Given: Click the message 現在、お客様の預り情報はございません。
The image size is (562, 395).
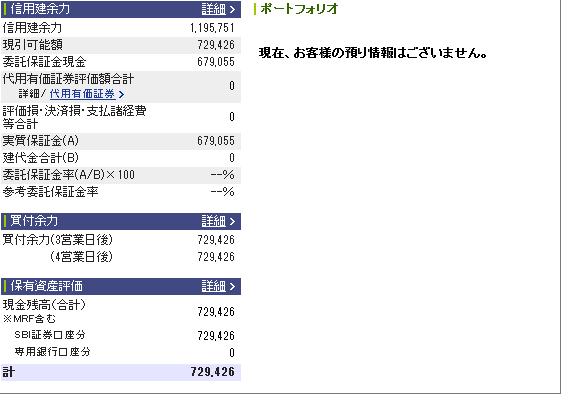Looking at the screenshot, I should [373, 53].
